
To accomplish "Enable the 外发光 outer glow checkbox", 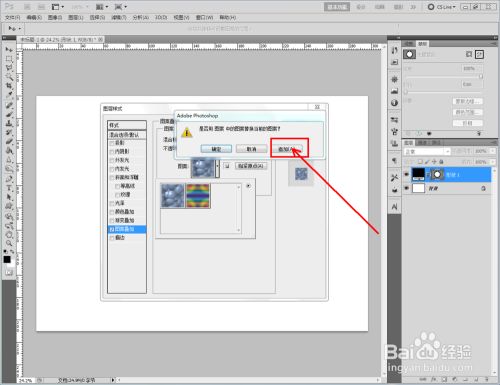I will tap(112, 160).
